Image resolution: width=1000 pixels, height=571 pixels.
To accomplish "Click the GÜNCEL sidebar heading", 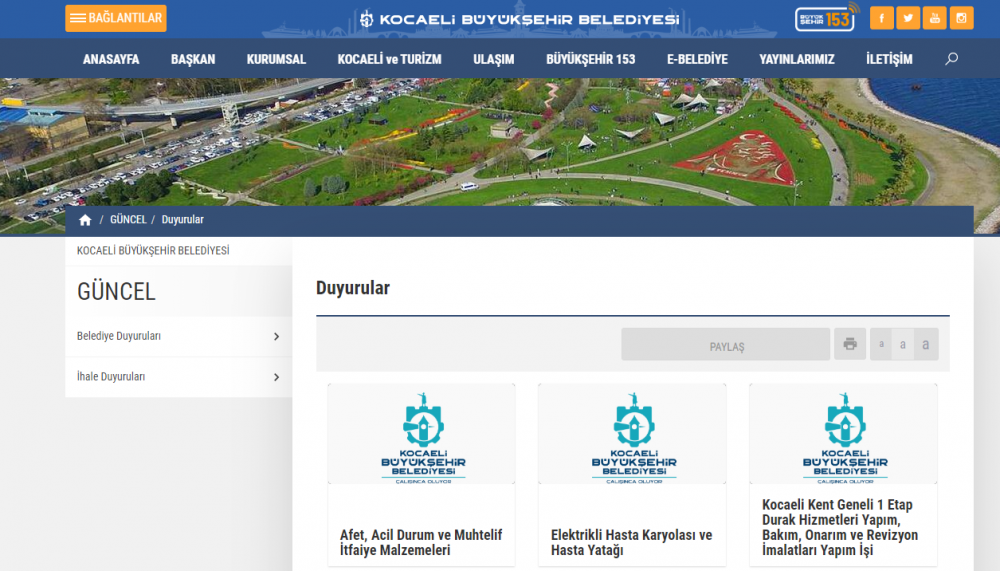I will pyautogui.click(x=116, y=292).
